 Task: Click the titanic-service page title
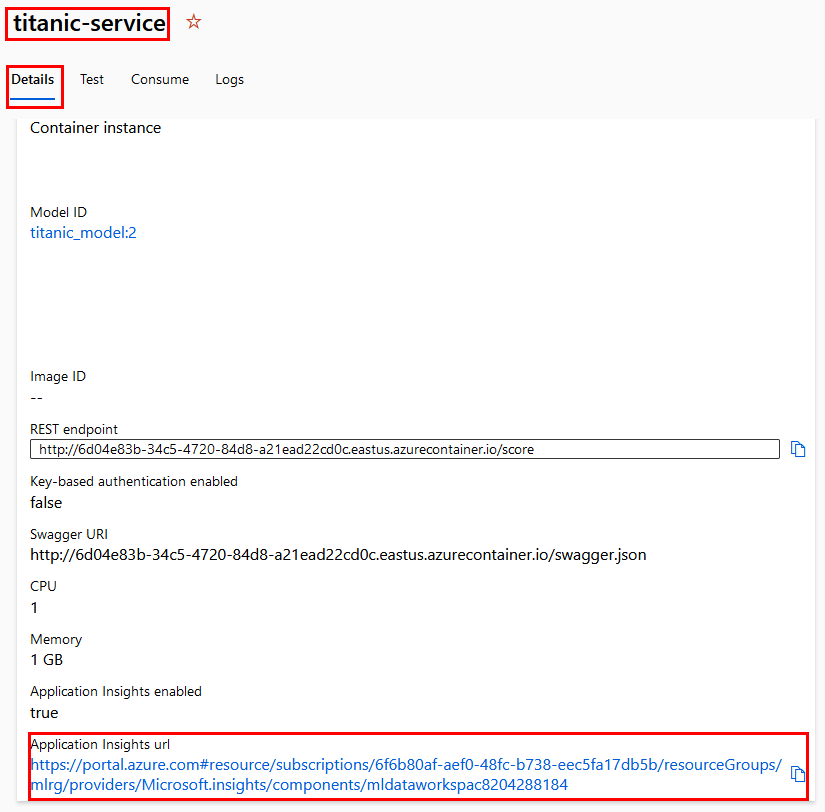(89, 23)
